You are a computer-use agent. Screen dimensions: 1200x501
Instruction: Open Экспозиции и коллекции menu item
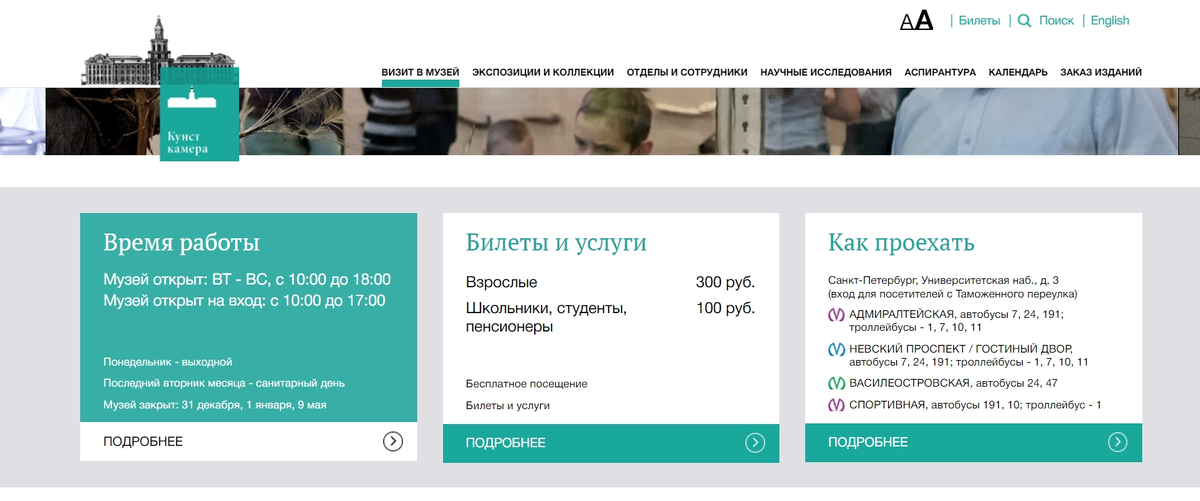pyautogui.click(x=543, y=72)
